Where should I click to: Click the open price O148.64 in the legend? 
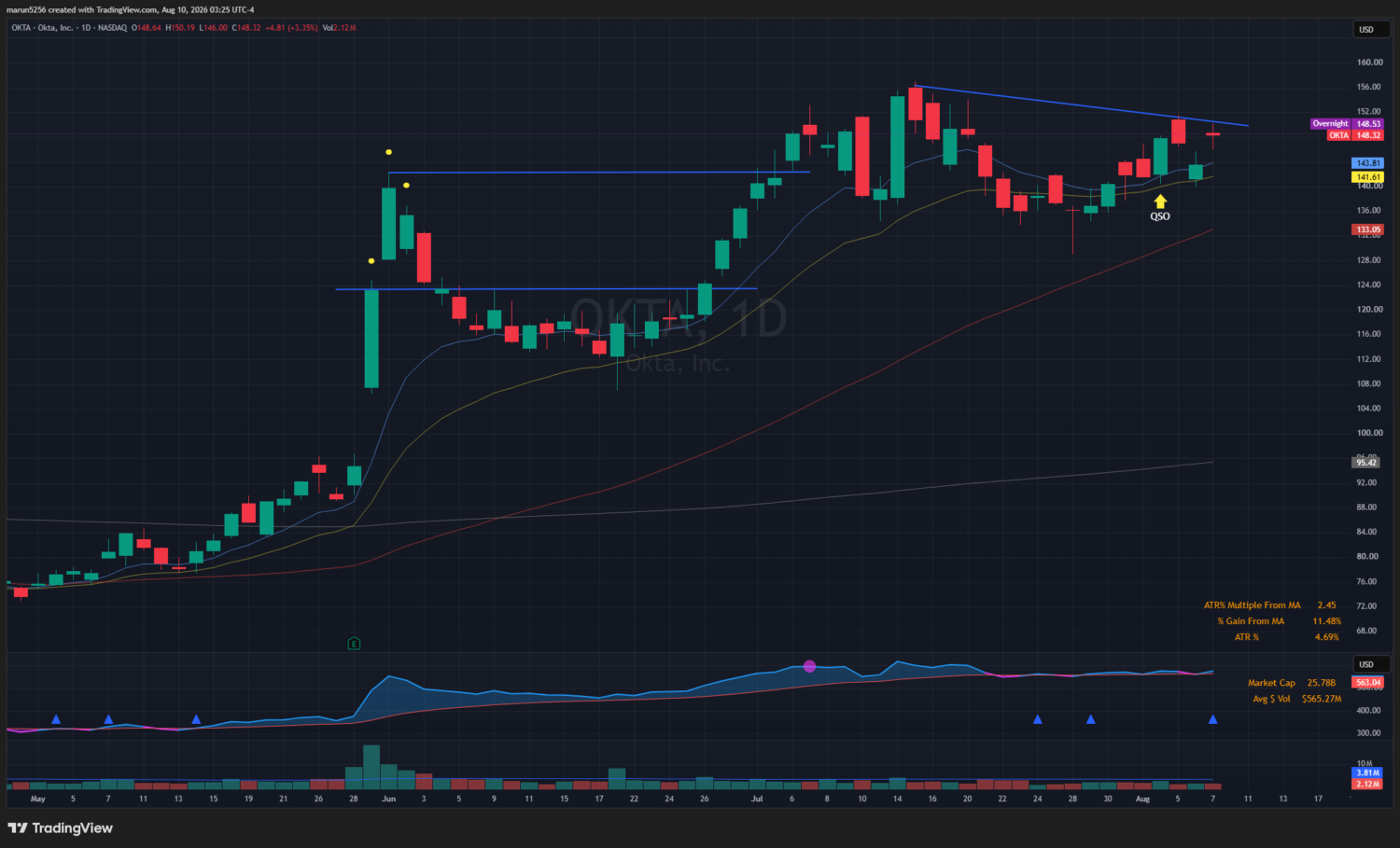147,28
